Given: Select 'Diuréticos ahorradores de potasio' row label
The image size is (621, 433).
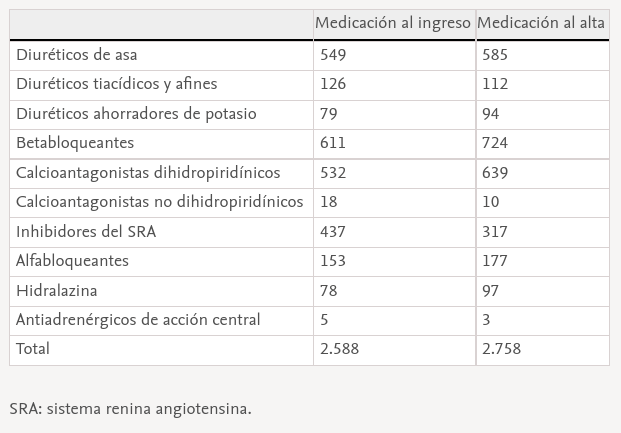Looking at the screenshot, I should pos(136,114).
